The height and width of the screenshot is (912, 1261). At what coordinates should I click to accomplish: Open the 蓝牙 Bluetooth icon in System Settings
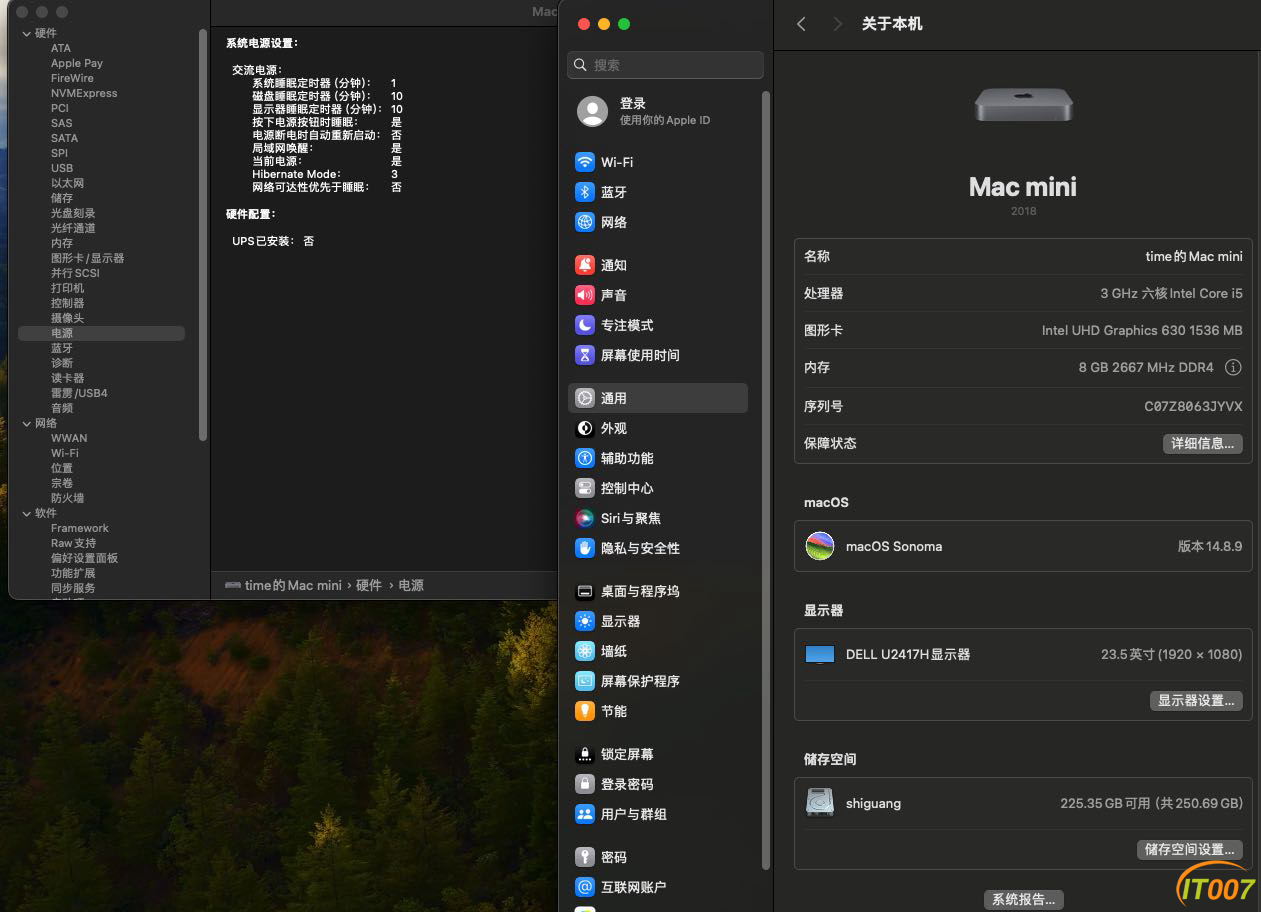(585, 192)
